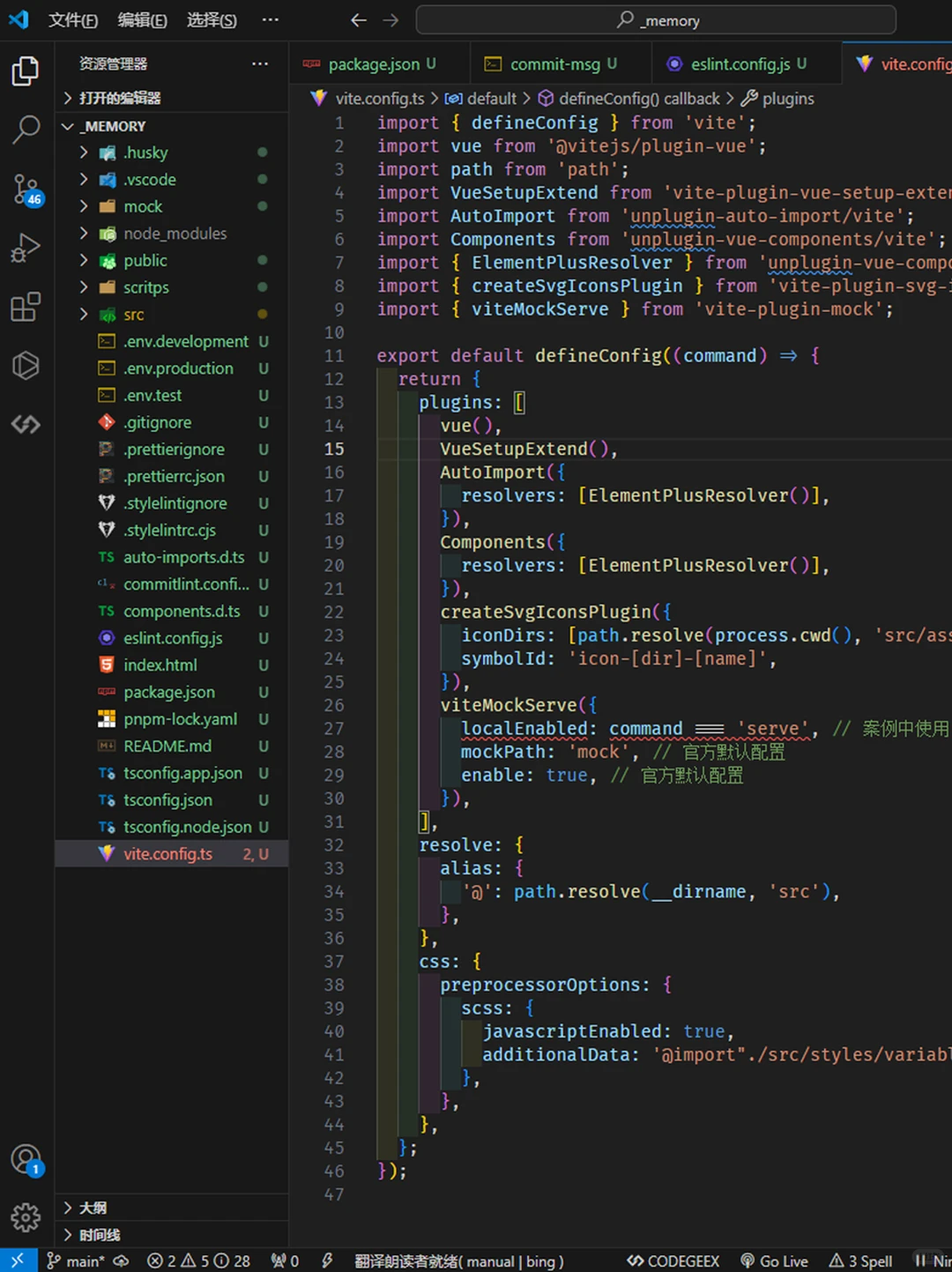Viewport: 952px width, 1272px height.
Task: Expand the public folder
Action: click(x=172, y=260)
